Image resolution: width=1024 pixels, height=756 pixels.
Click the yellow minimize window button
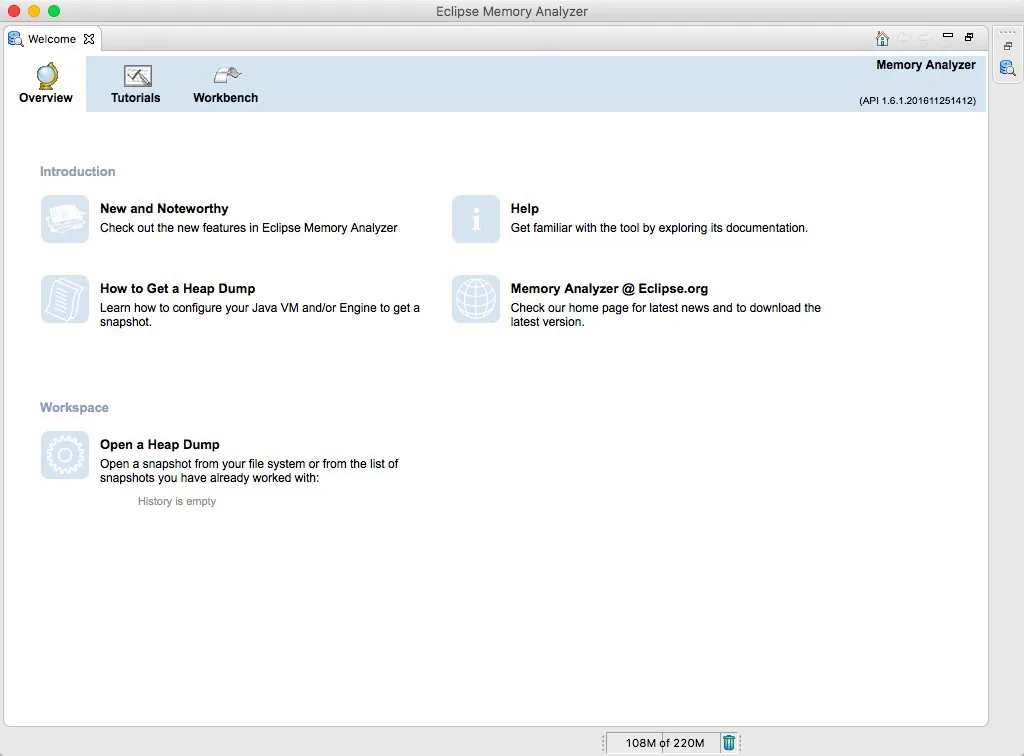(x=34, y=11)
